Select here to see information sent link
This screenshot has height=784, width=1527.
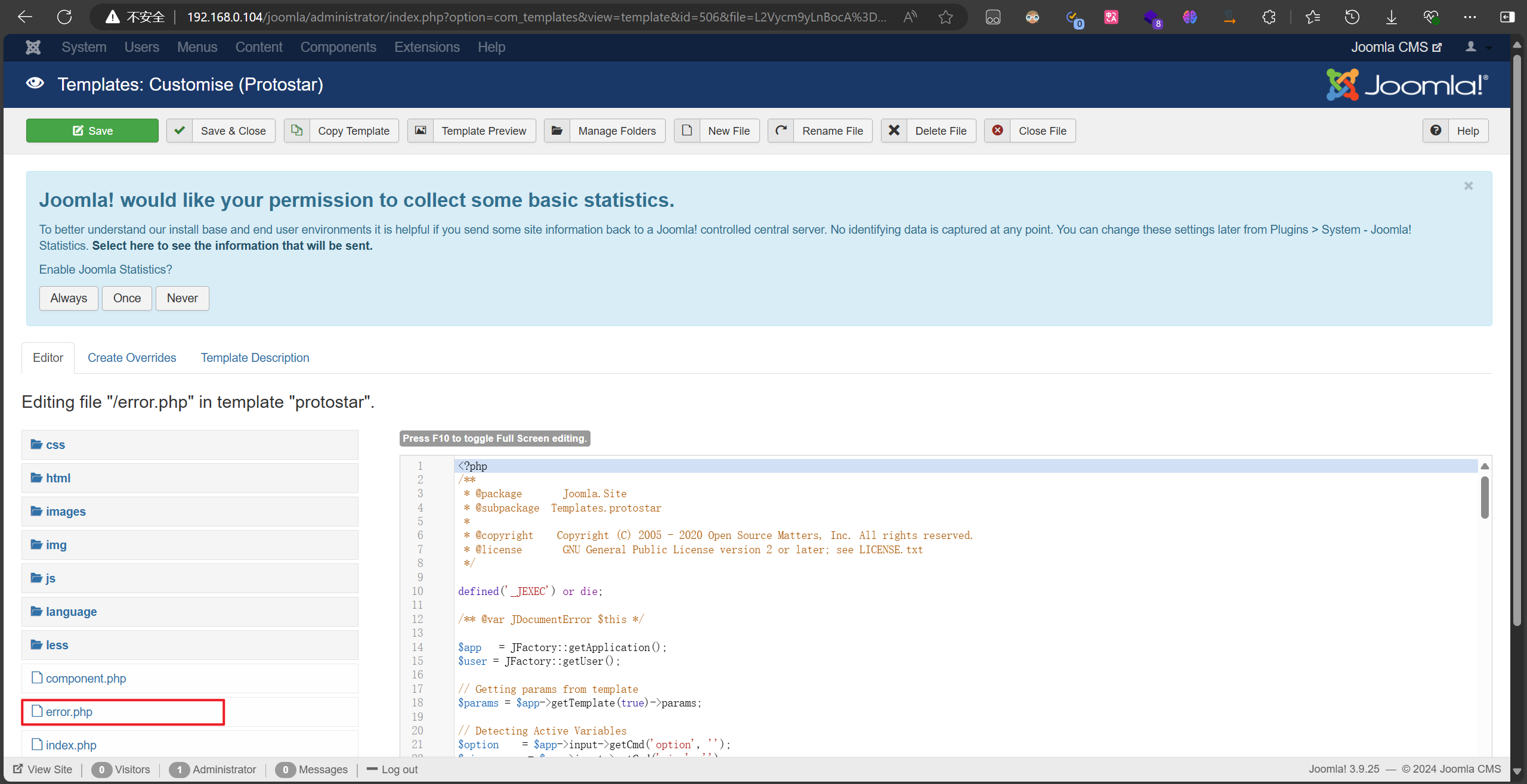point(233,246)
